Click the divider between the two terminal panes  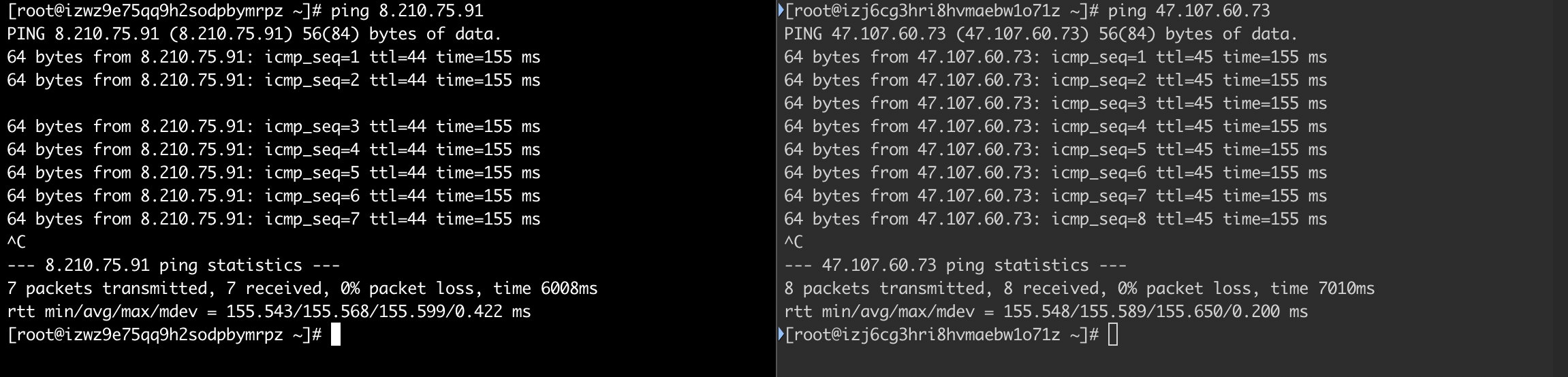click(x=777, y=188)
